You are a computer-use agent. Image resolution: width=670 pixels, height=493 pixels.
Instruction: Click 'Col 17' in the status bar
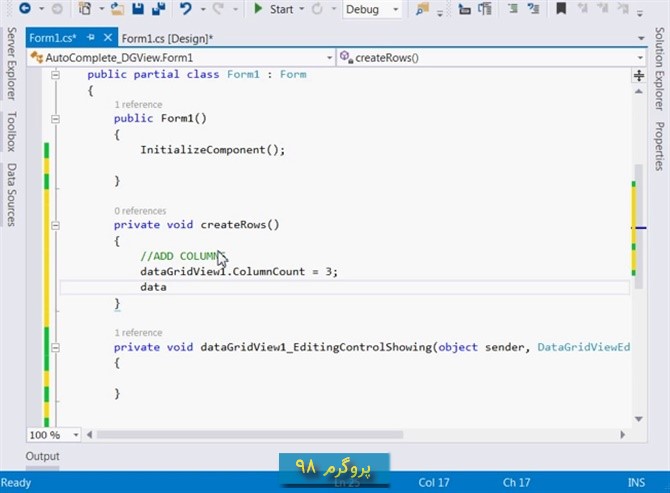(434, 483)
